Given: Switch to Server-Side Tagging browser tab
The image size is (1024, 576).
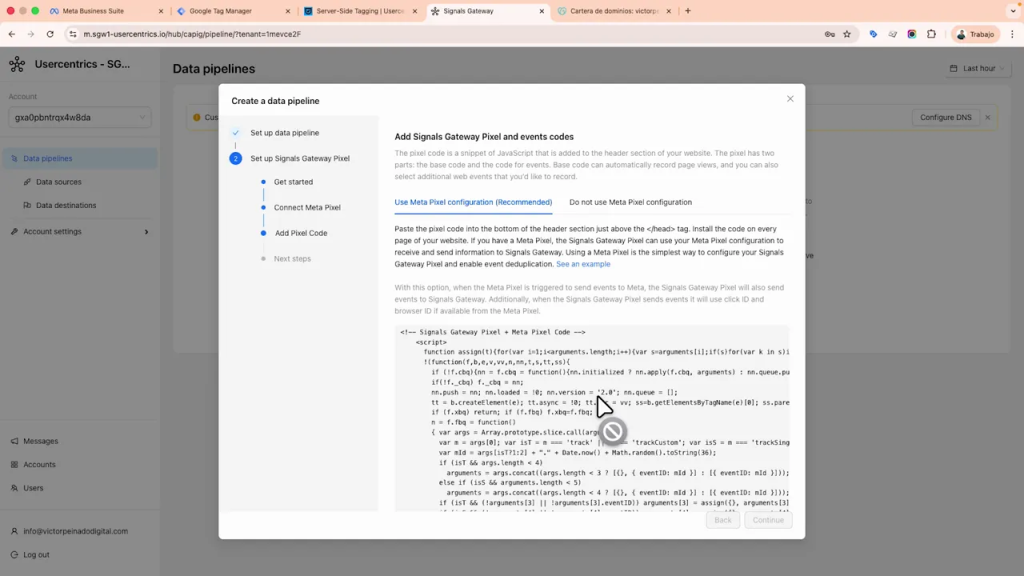Looking at the screenshot, I should click(x=360, y=11).
